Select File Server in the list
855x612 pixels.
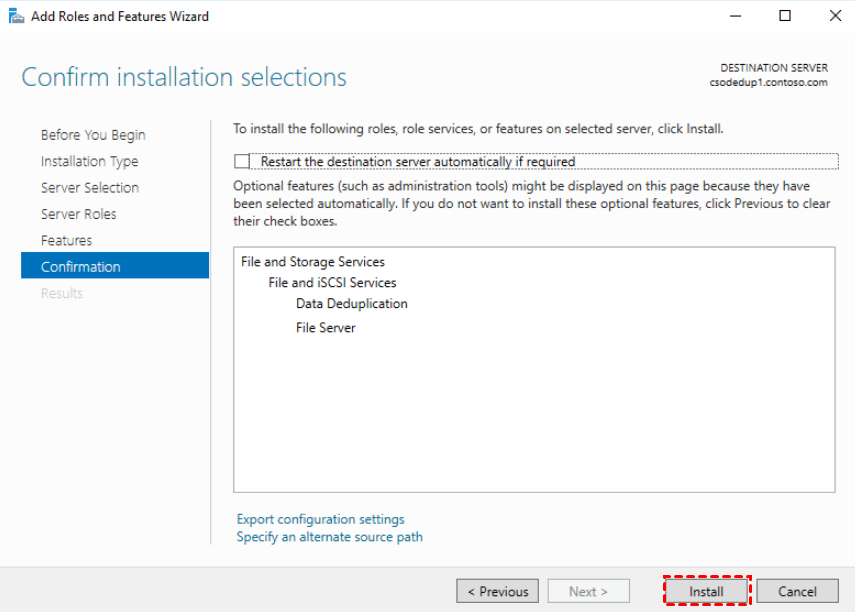click(x=326, y=328)
